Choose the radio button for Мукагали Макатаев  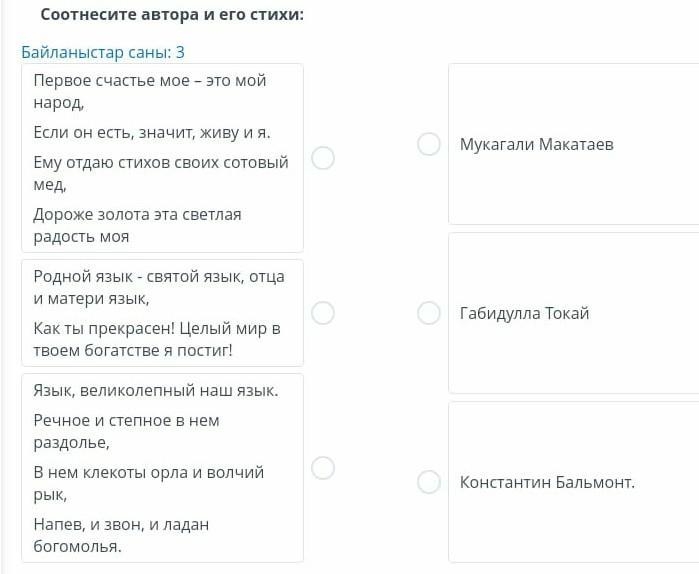coord(429,144)
